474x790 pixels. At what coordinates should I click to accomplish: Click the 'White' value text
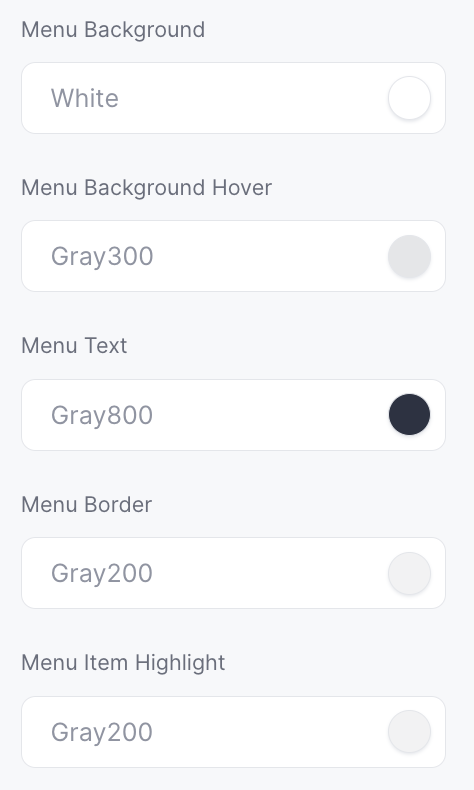(x=85, y=98)
